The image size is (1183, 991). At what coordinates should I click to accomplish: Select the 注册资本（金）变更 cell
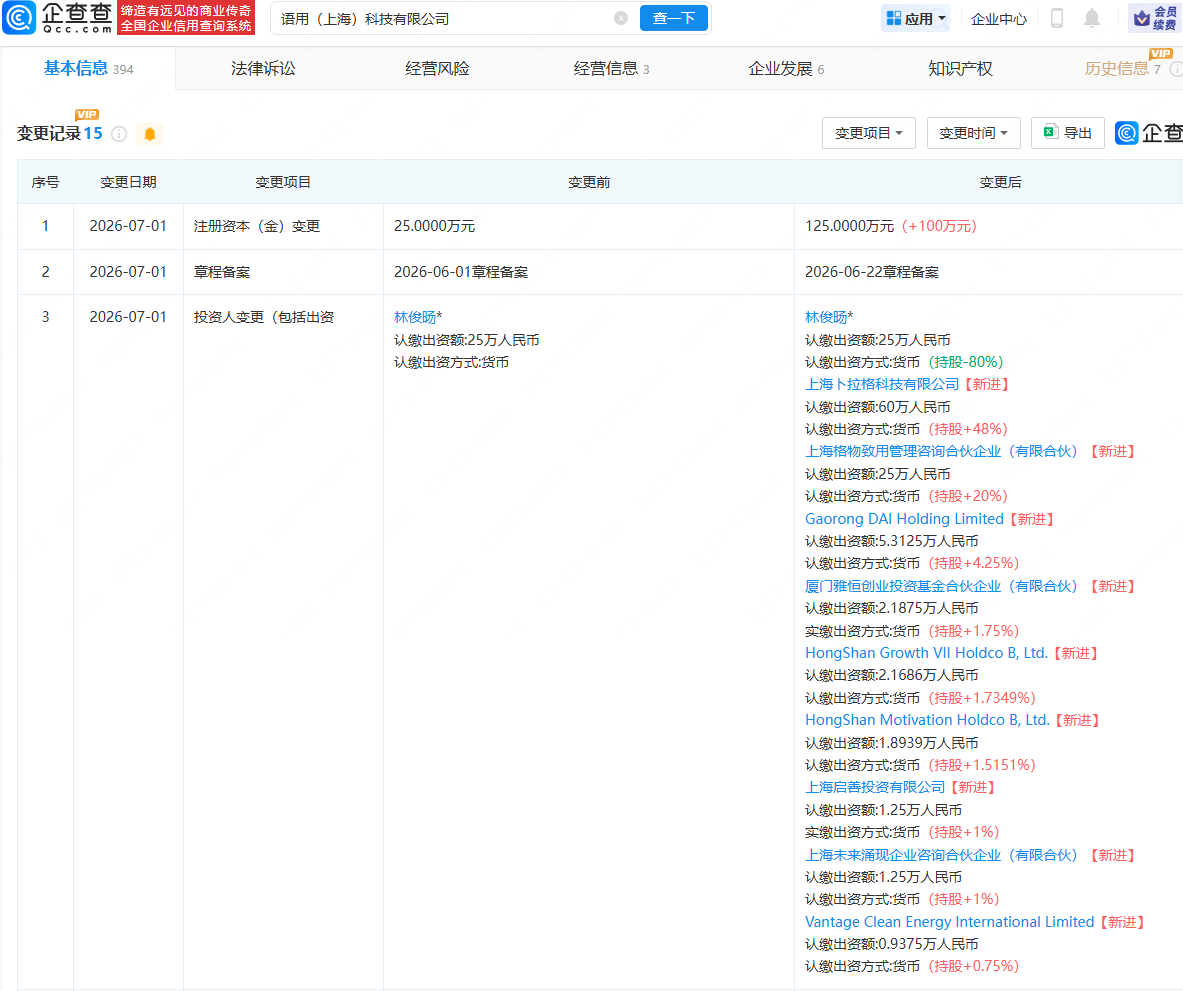point(283,226)
